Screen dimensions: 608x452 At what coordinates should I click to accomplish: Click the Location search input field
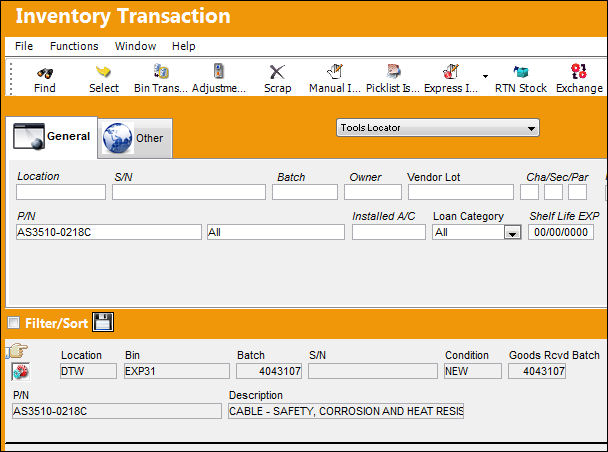tap(61, 192)
